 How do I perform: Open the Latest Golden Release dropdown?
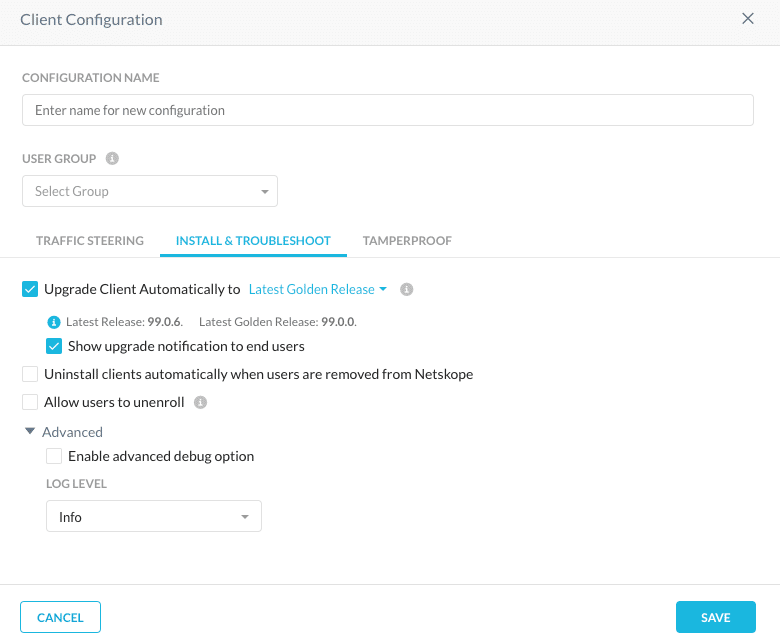317,289
